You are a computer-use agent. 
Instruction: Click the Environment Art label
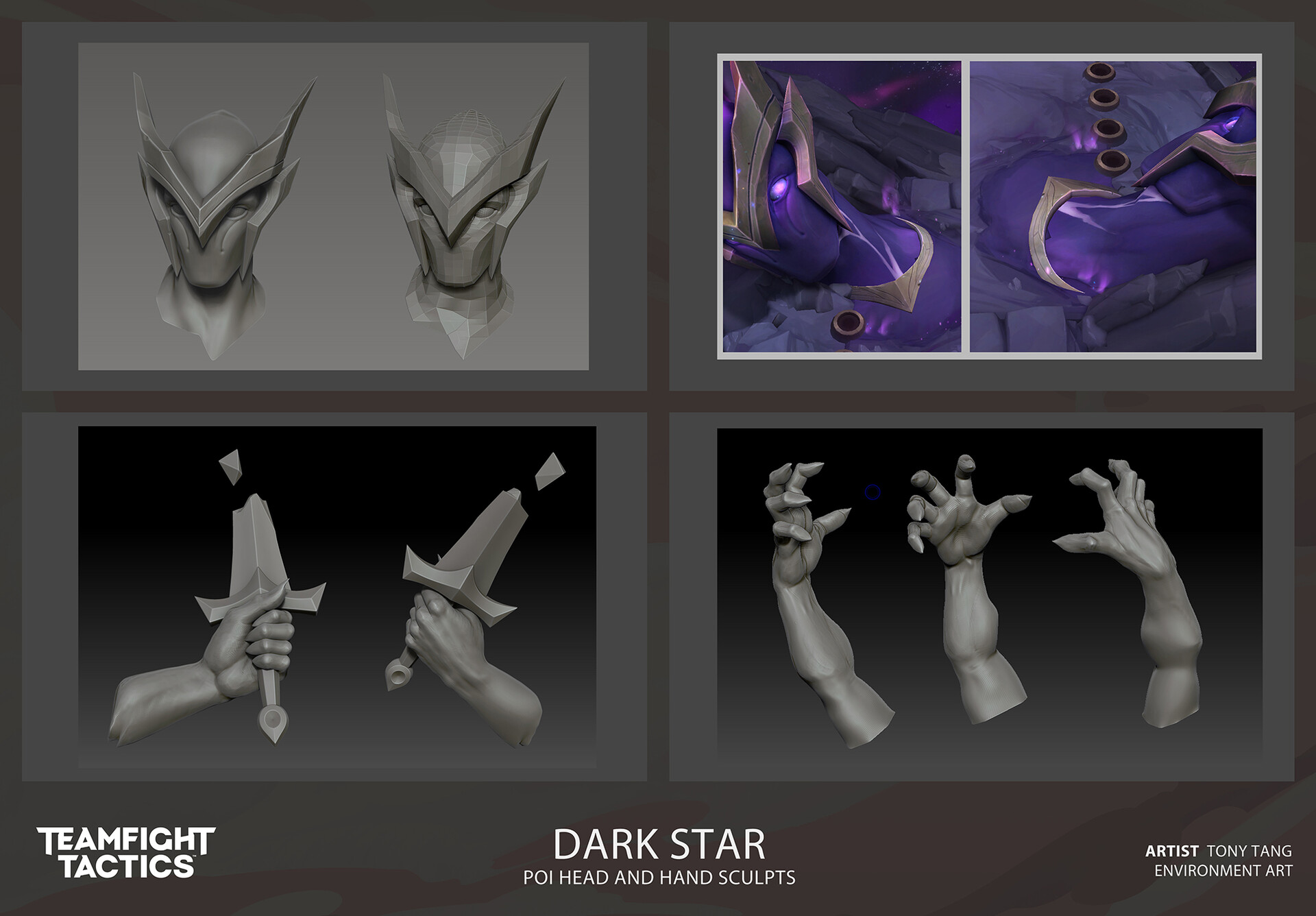coord(1223,871)
